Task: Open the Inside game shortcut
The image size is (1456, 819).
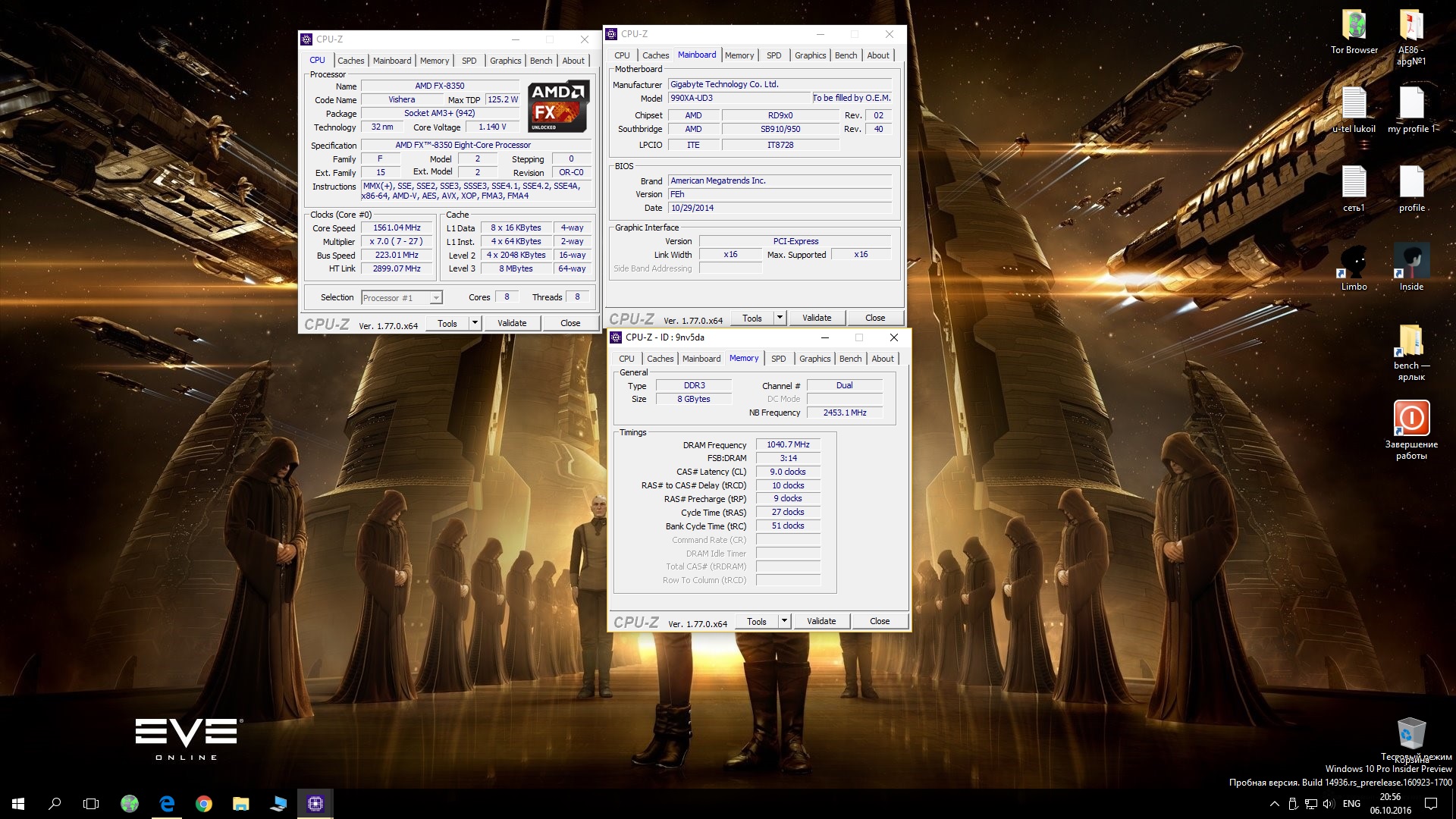Action: point(1411,268)
